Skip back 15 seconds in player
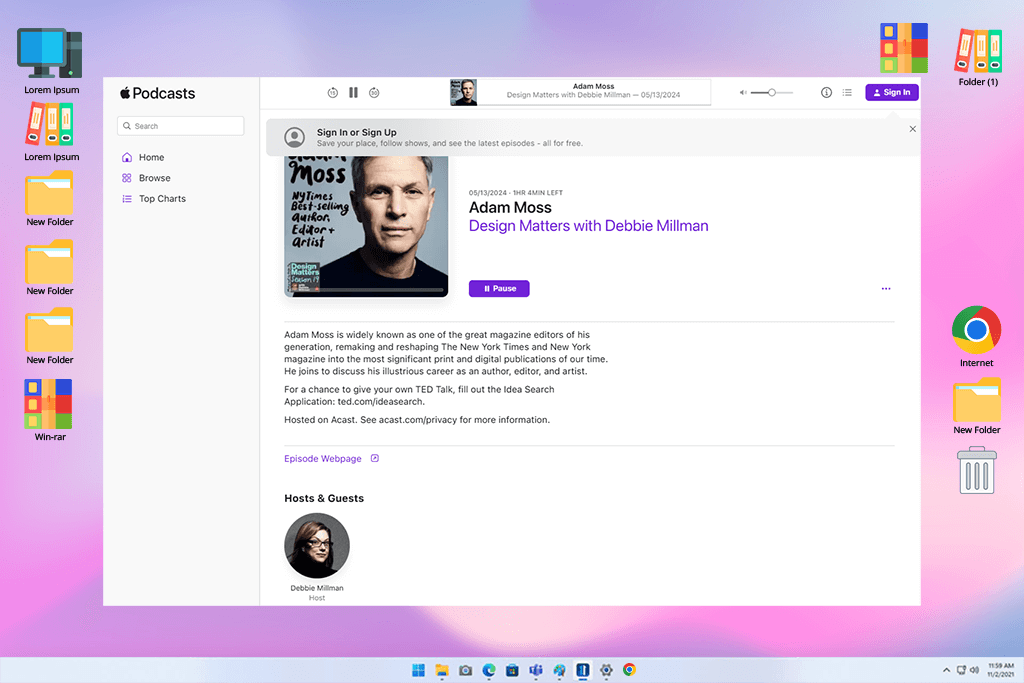Viewport: 1024px width, 683px height. 332,93
